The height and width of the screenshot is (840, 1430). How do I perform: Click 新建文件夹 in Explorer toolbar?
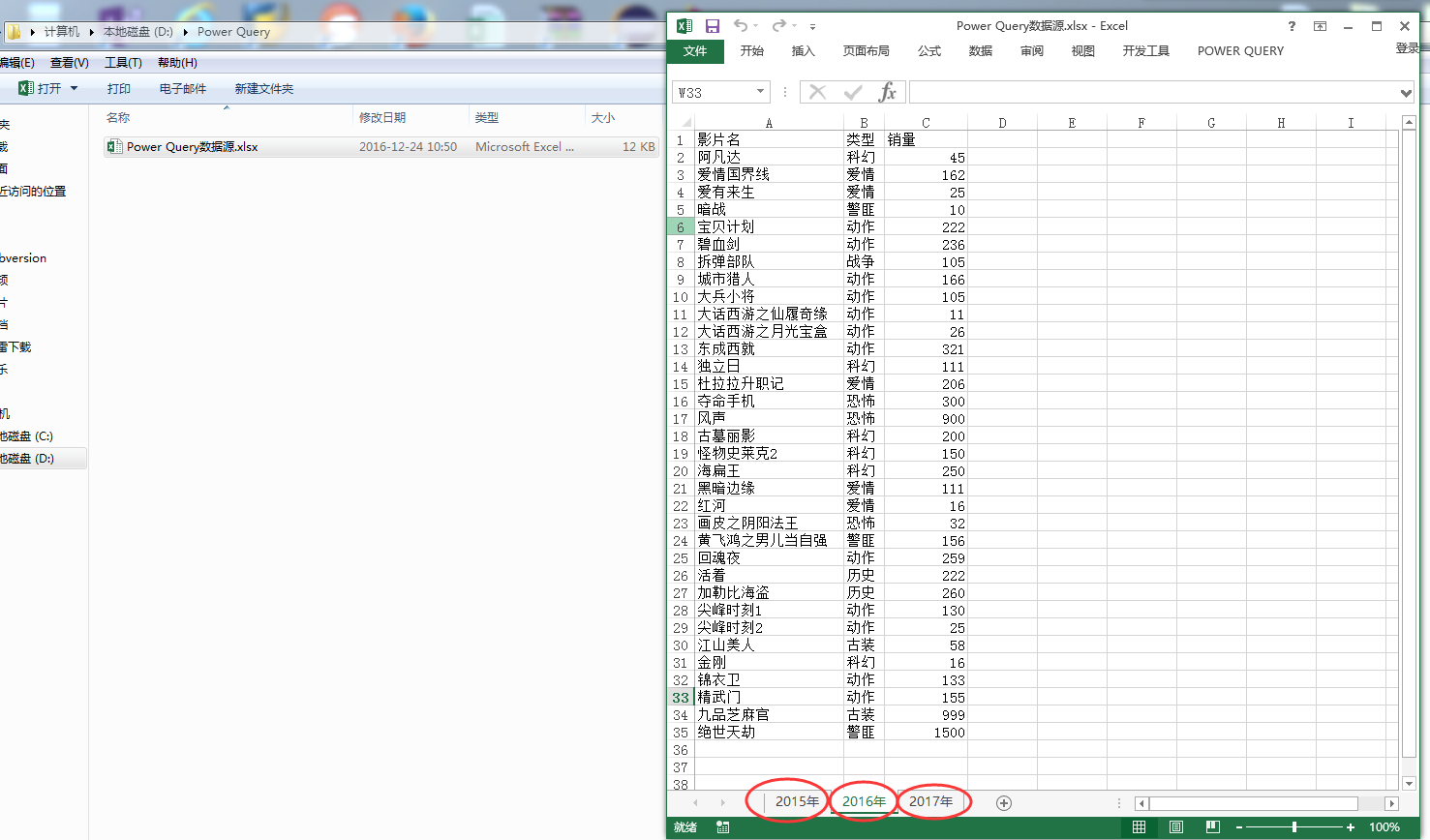[264, 88]
